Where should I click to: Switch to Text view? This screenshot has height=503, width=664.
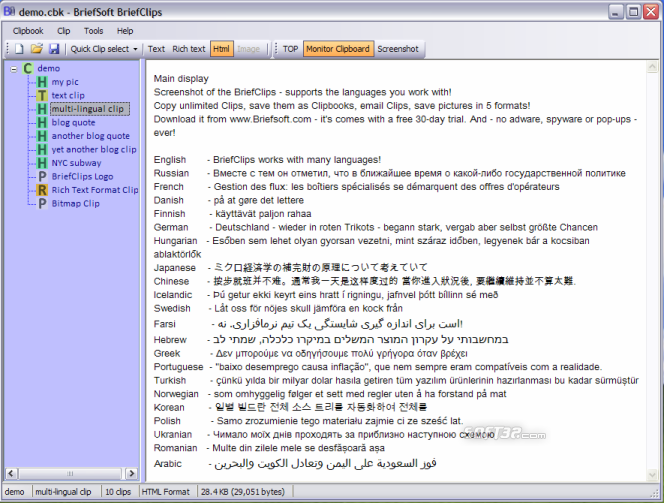coord(156,49)
